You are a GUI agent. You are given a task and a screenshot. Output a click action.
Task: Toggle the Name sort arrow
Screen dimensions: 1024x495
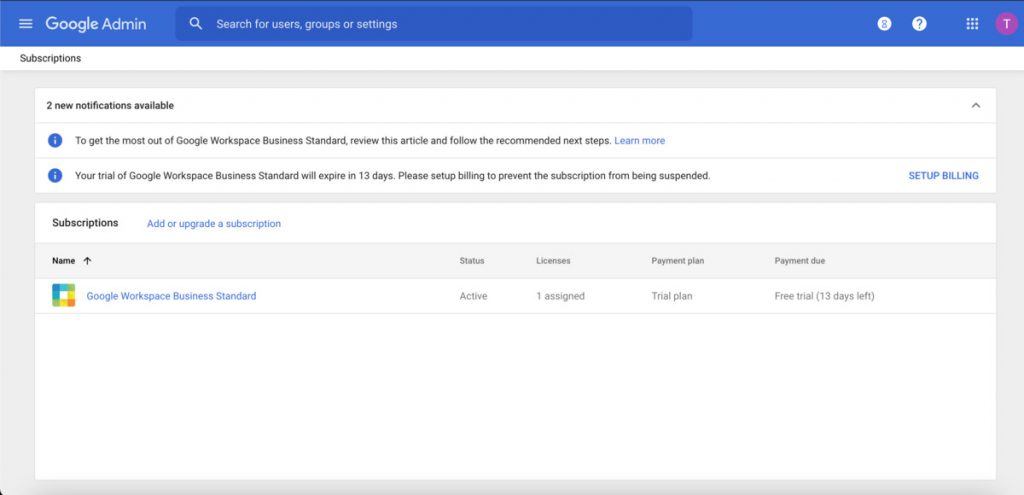[88, 261]
